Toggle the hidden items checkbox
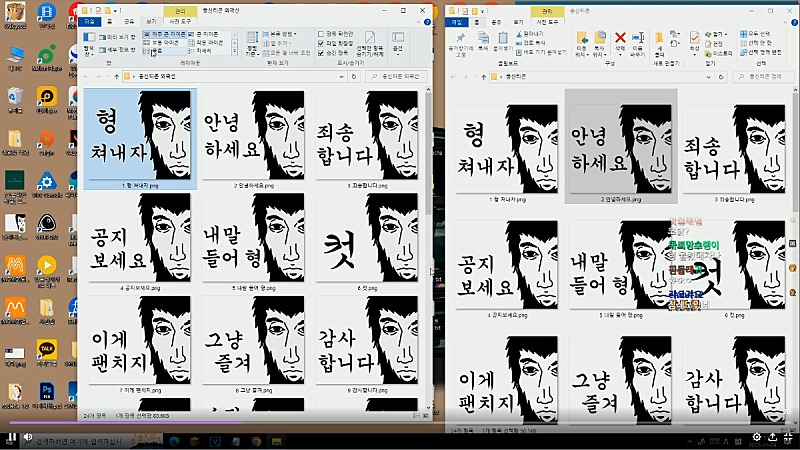The height and width of the screenshot is (450, 800). [x=320, y=51]
